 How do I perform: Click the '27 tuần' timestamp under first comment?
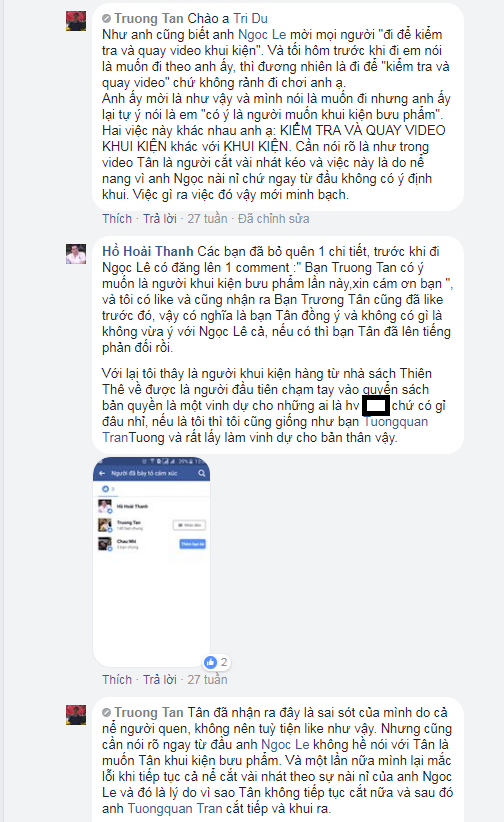coord(207,219)
